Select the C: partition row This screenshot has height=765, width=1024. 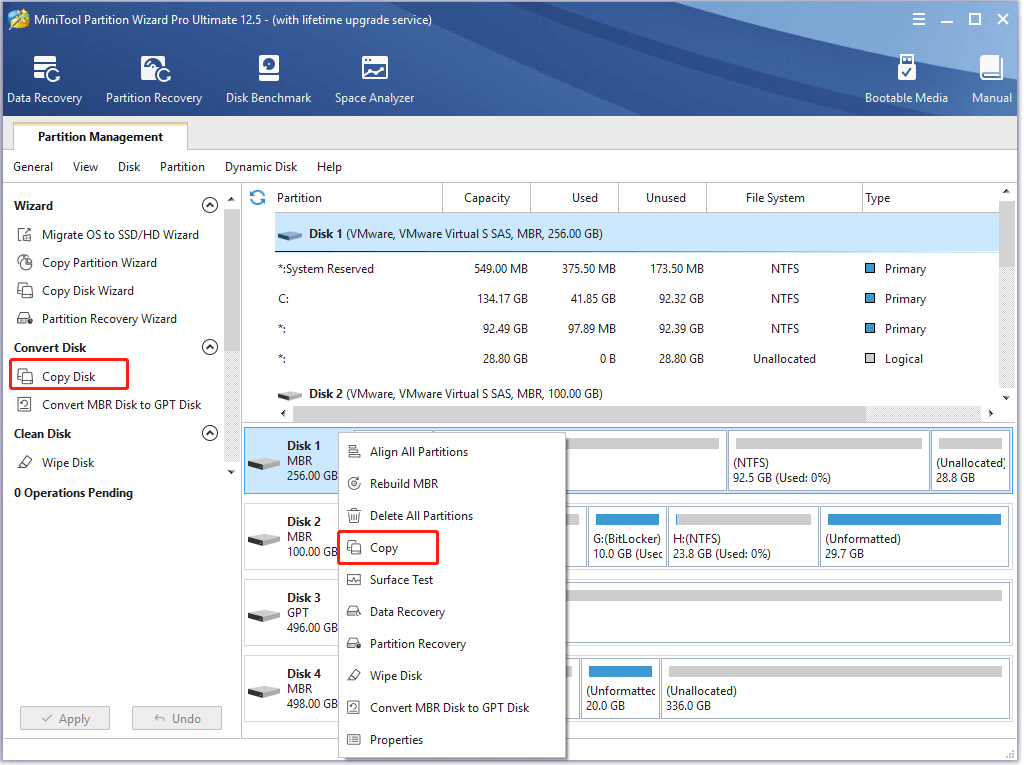tap(637, 299)
